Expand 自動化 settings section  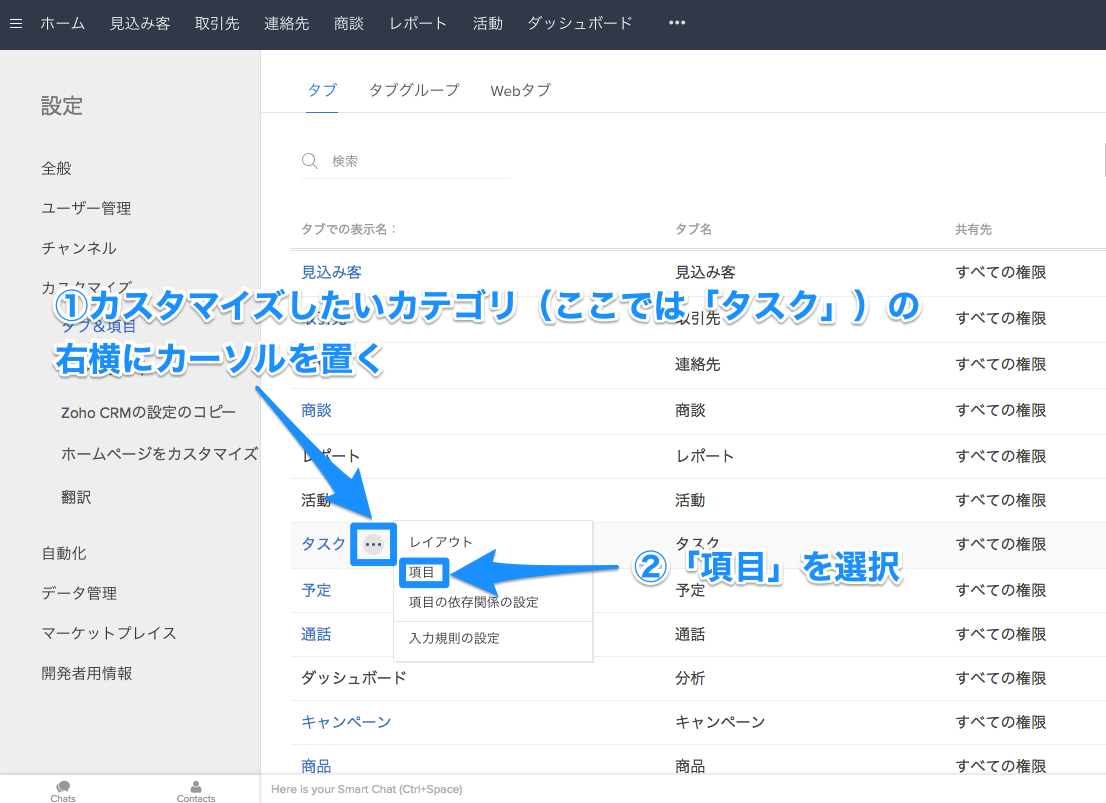coord(63,553)
